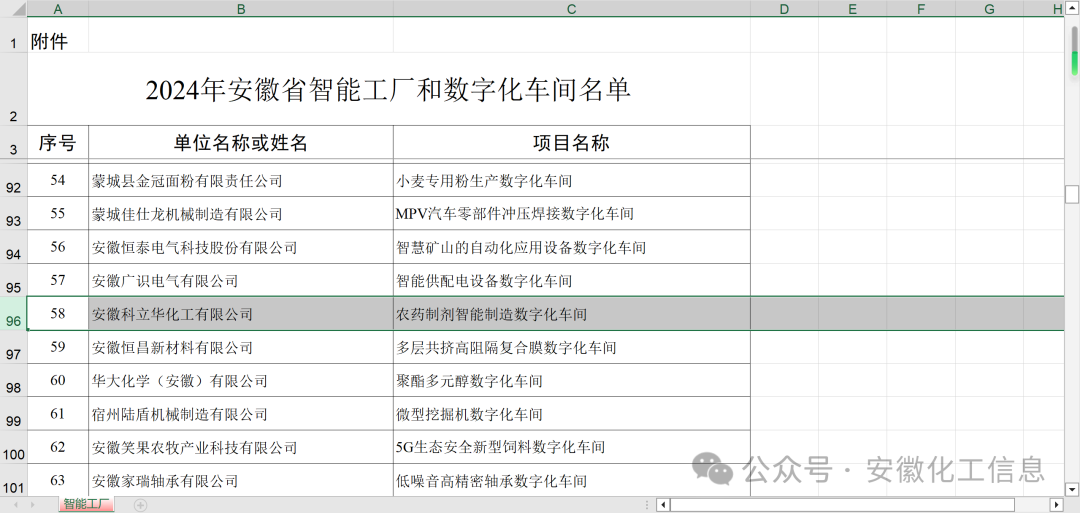
Task: Select row 93 header
Action: [x=14, y=214]
